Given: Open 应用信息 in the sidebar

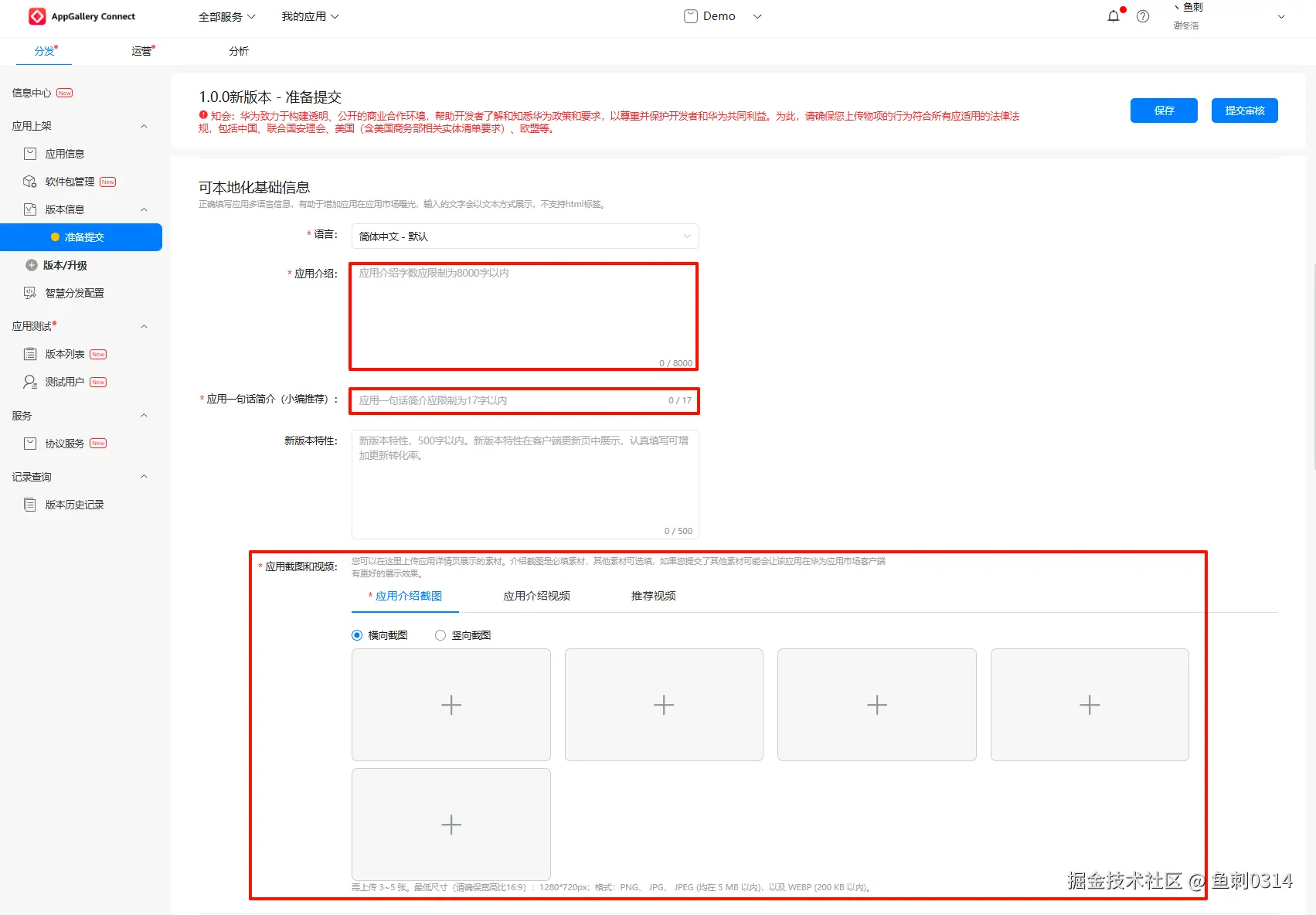Looking at the screenshot, I should tap(65, 154).
